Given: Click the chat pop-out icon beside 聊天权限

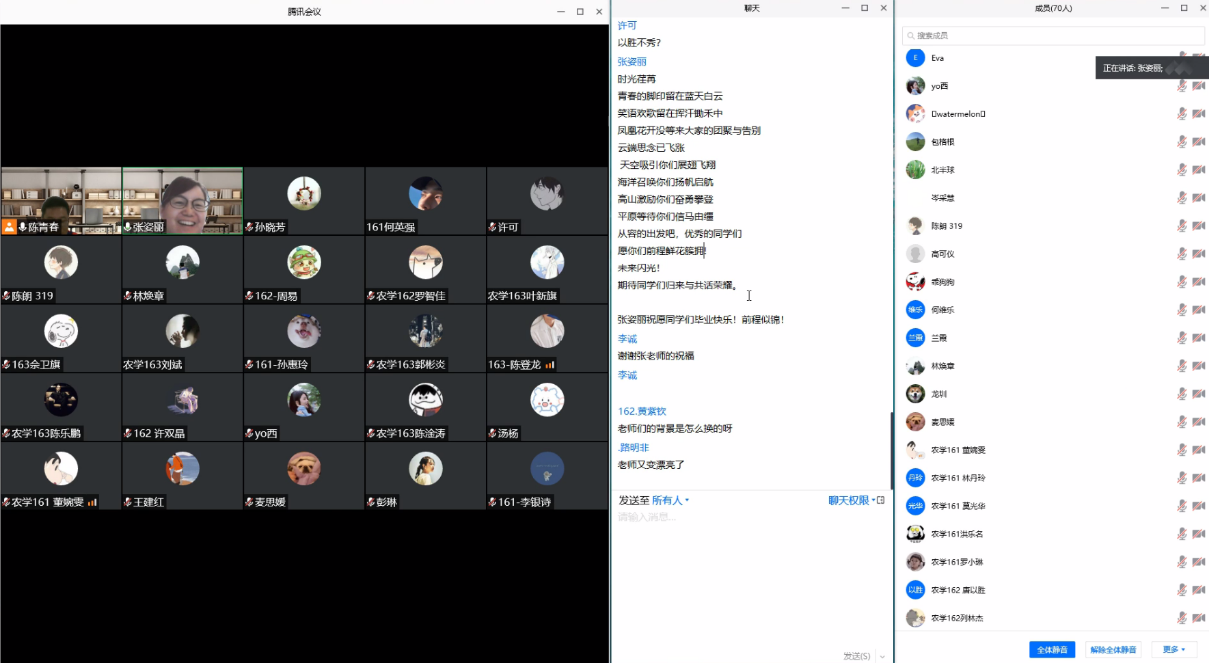Looking at the screenshot, I should tap(881, 500).
